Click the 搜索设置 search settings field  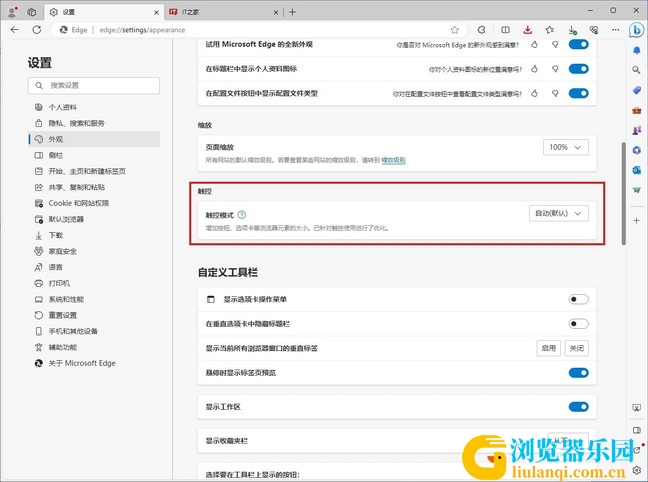(x=94, y=86)
